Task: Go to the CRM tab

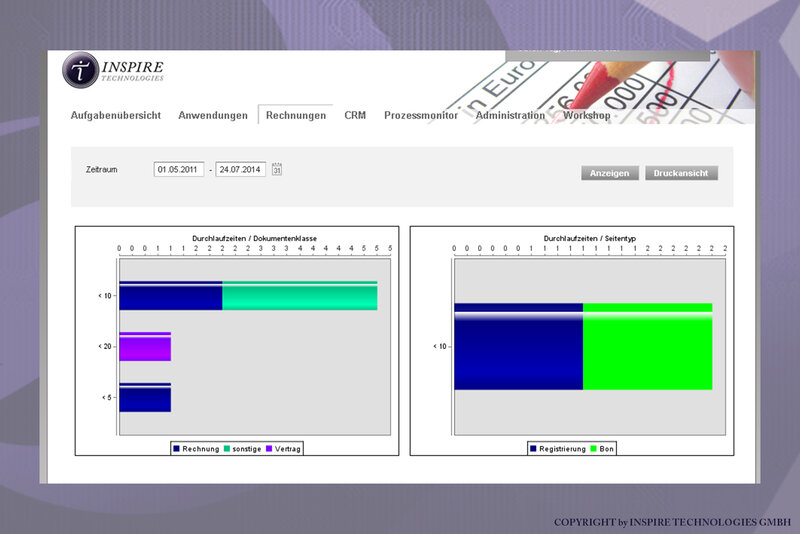Action: click(355, 115)
